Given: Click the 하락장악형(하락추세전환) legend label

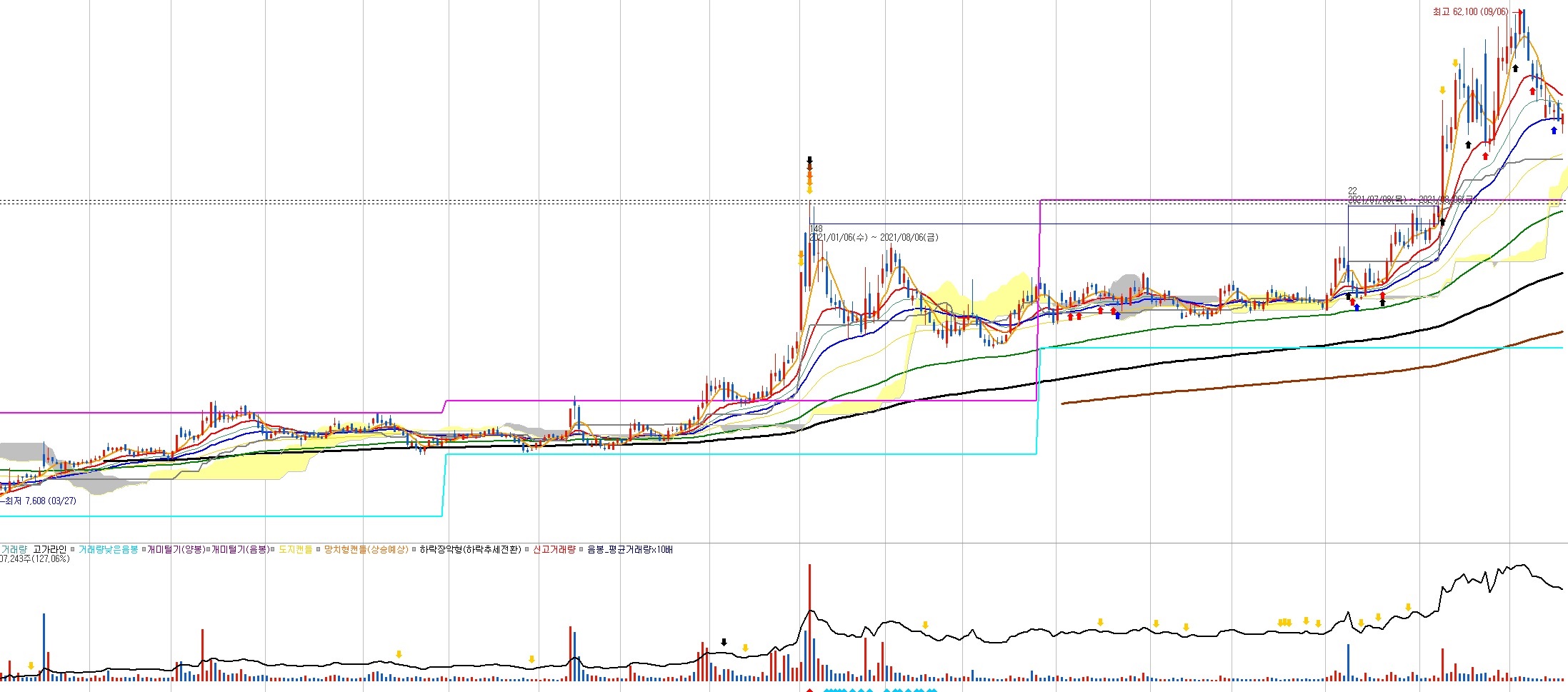Looking at the screenshot, I should pyautogui.click(x=470, y=550).
